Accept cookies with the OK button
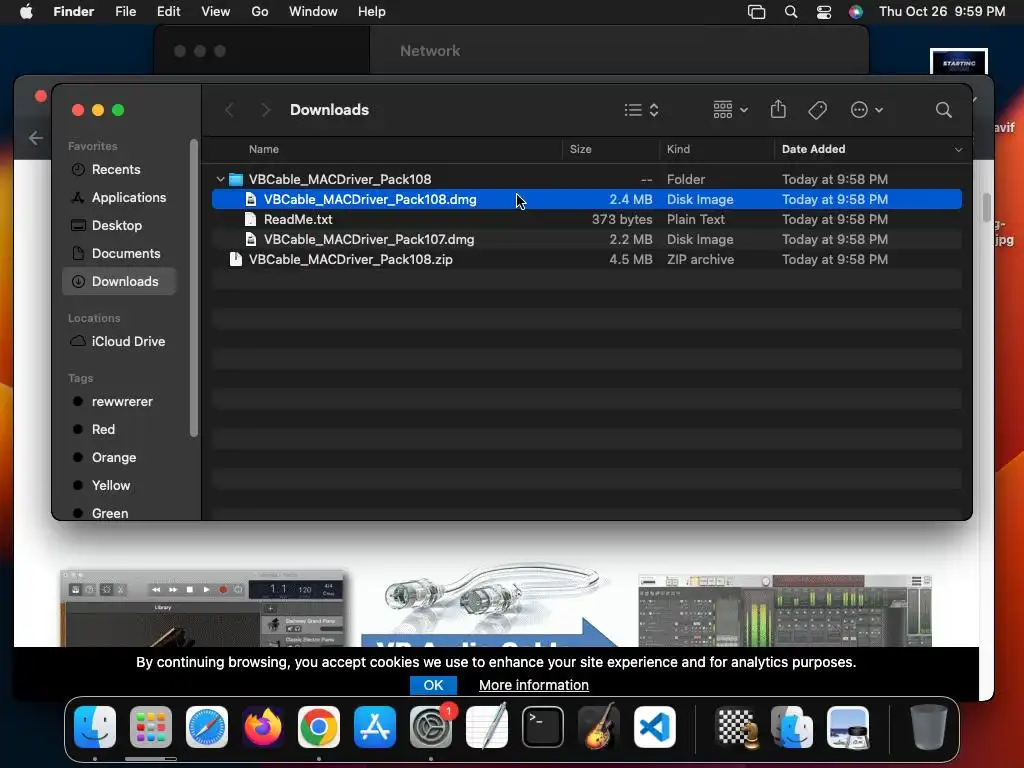1024x768 pixels. point(433,685)
